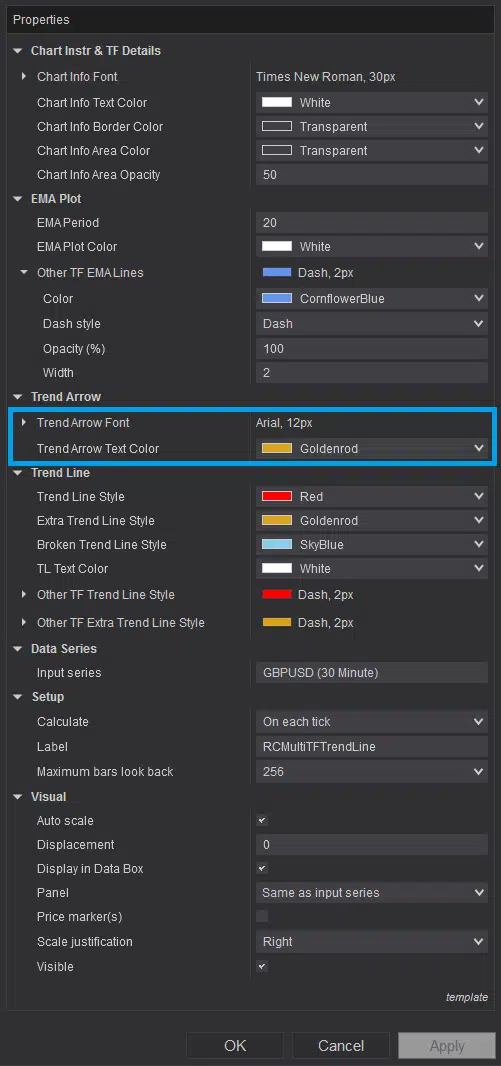Click the Cancel button
The width and height of the screenshot is (501, 1066).
point(341,1046)
